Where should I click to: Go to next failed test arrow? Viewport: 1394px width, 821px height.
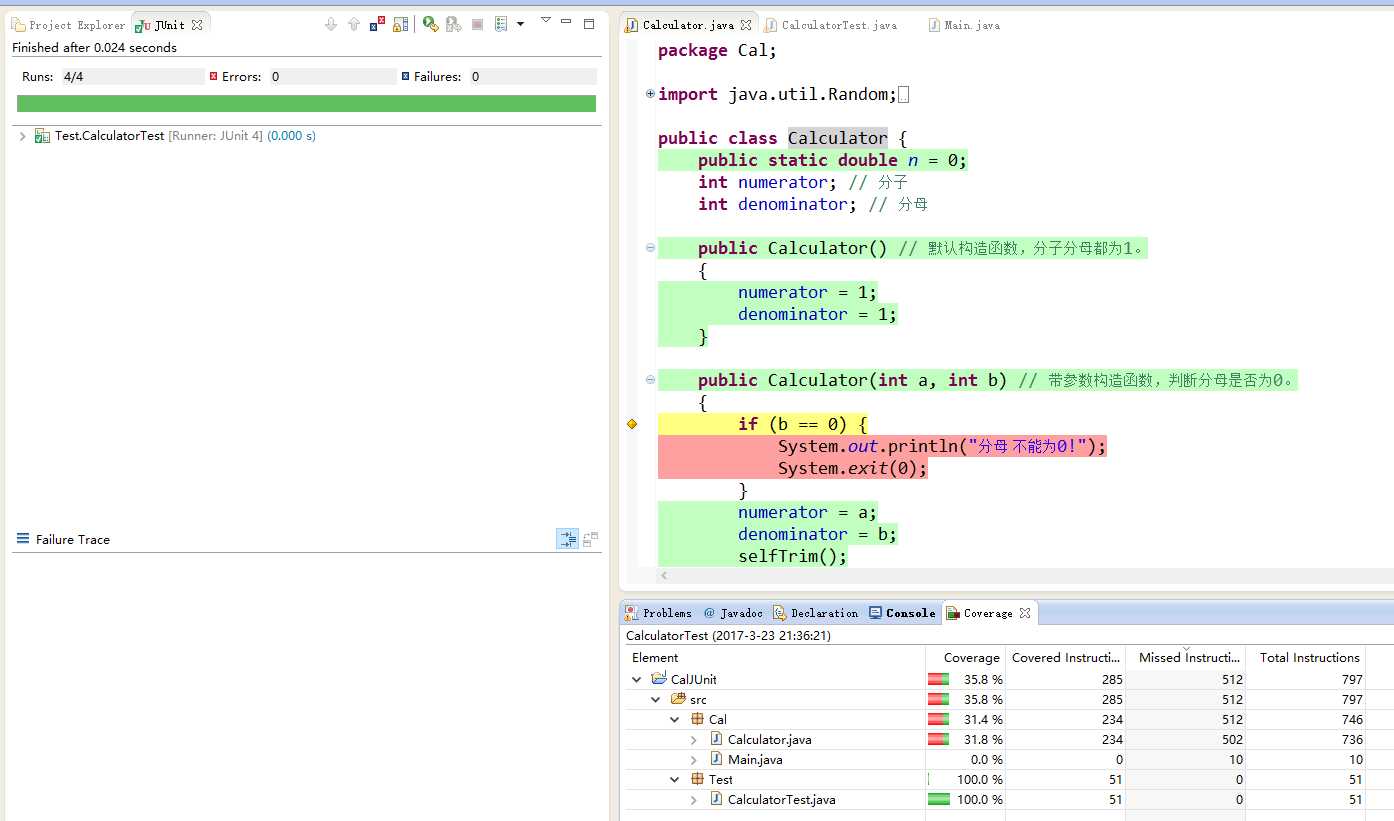(331, 24)
